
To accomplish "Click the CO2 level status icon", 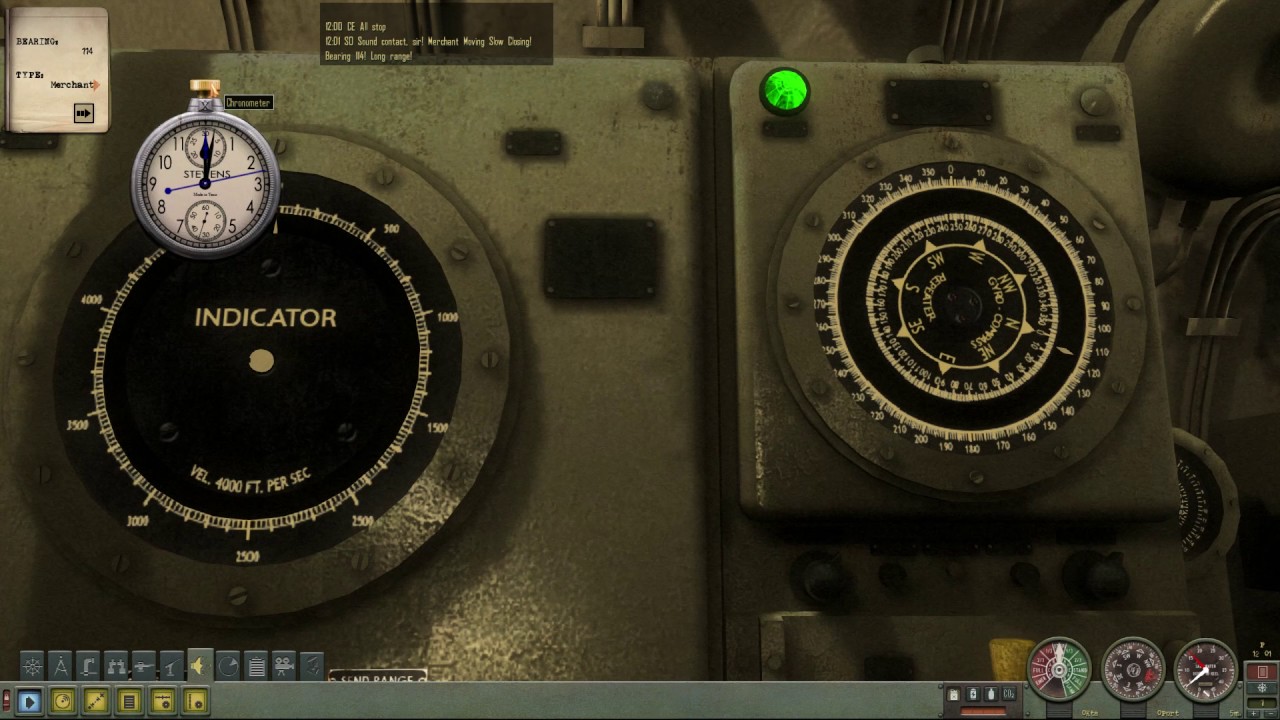I will [1010, 694].
